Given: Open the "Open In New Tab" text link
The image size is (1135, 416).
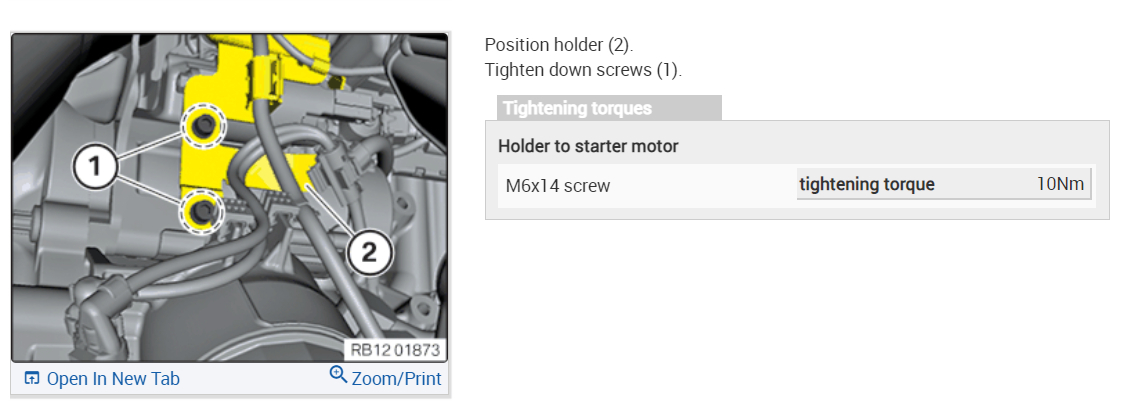Looking at the screenshot, I should click(113, 379).
